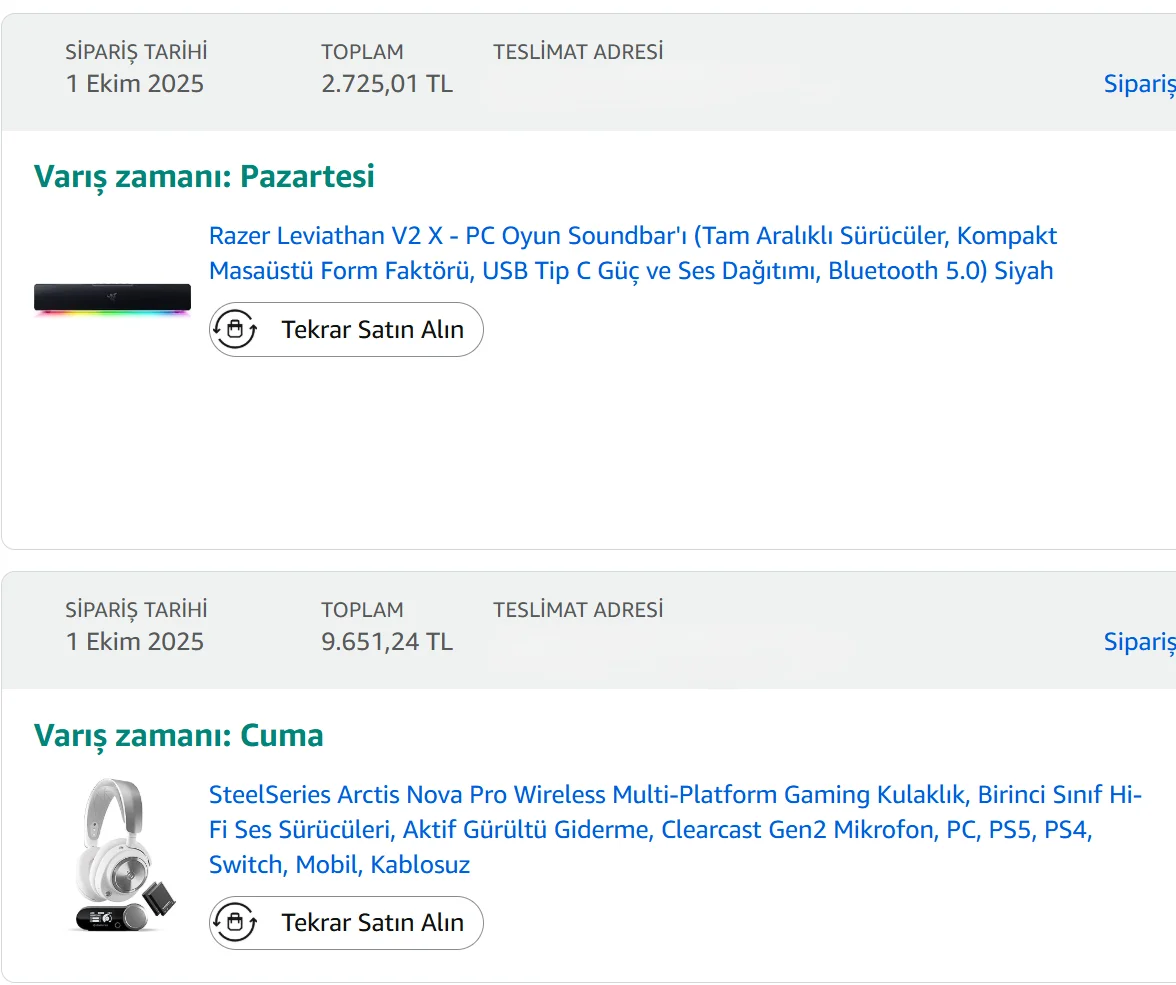Click the Sipariş Tarihi label in the SteelSeries order

(x=136, y=610)
